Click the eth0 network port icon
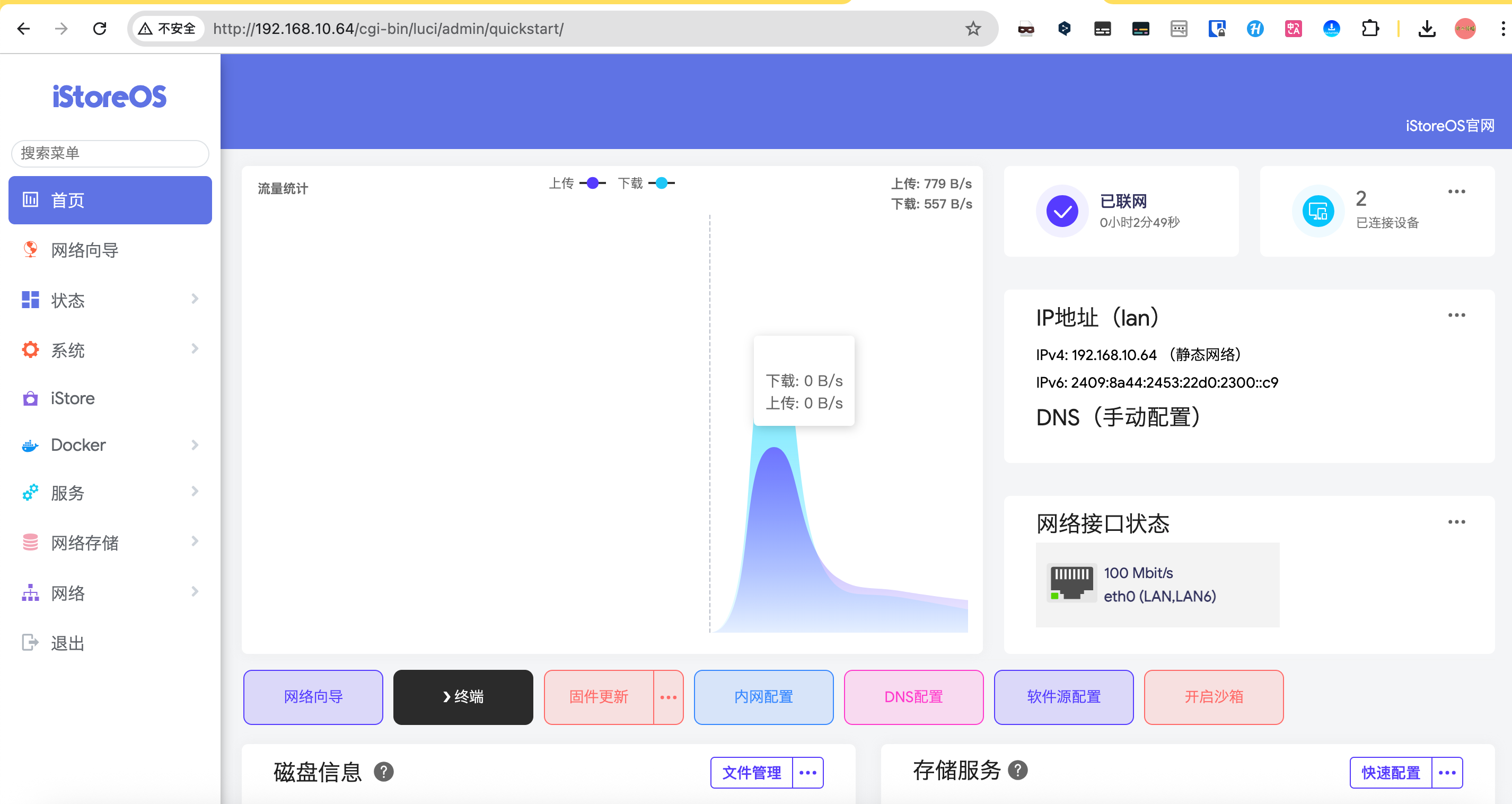The height and width of the screenshot is (804, 1512). [1071, 582]
